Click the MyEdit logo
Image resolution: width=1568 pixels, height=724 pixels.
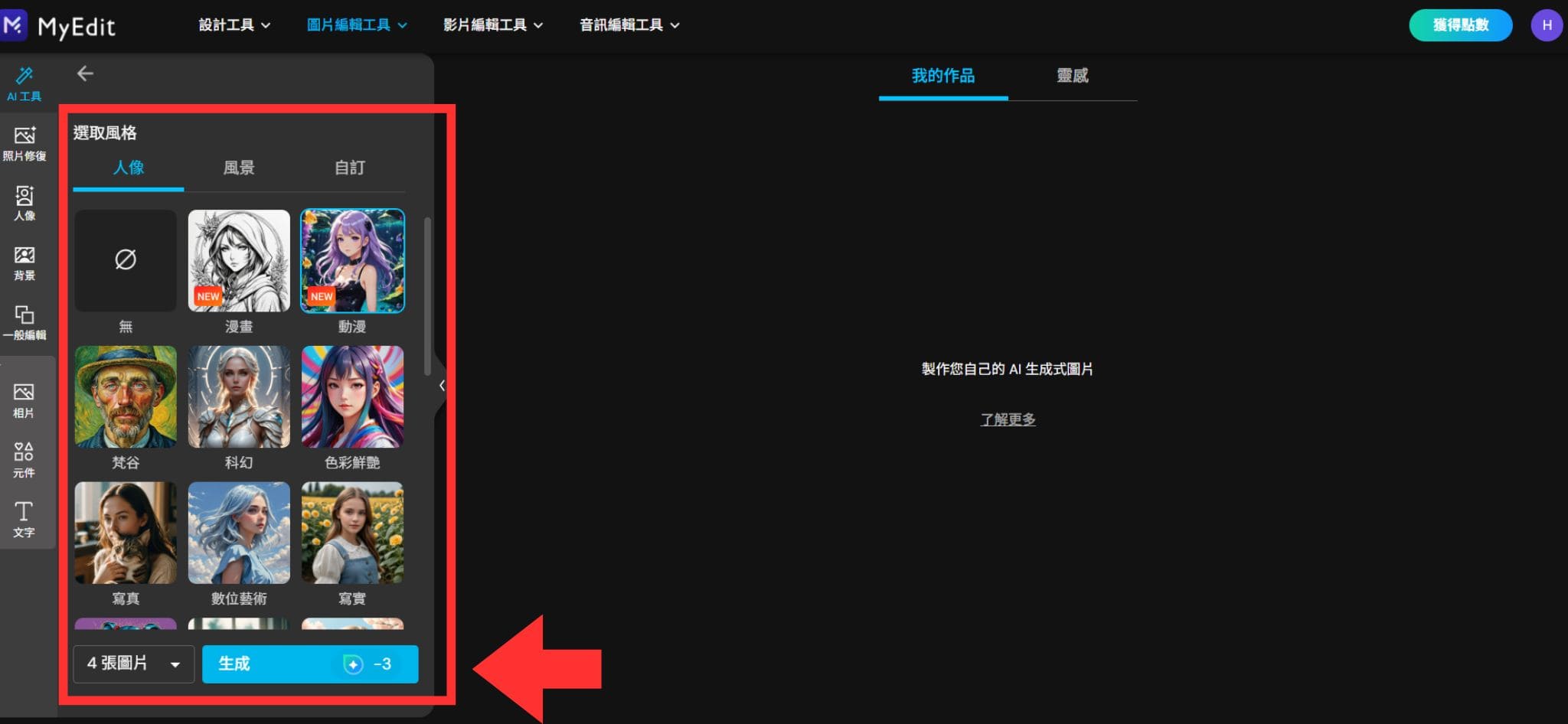tap(59, 26)
